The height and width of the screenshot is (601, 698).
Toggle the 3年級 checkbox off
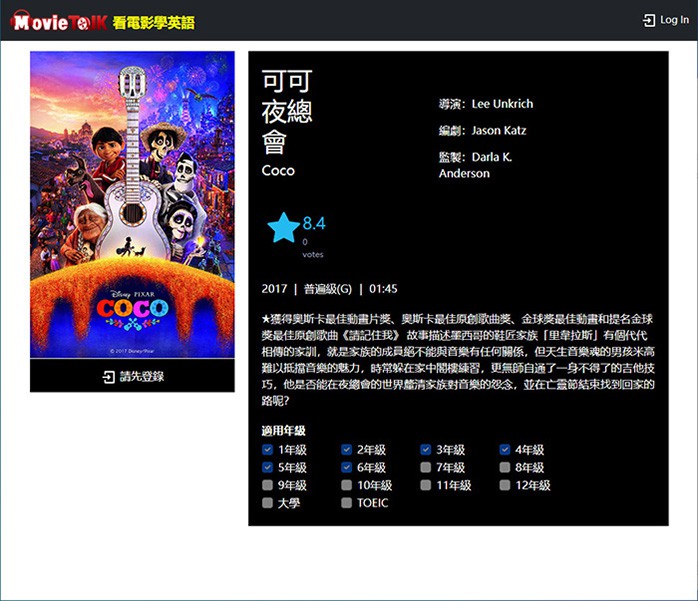click(x=426, y=450)
